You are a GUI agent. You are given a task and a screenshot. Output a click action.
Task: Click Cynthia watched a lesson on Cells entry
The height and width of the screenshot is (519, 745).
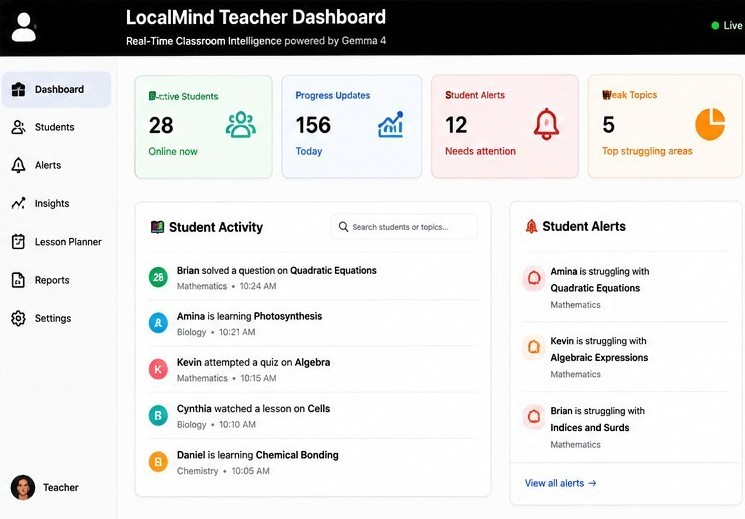coord(313,415)
